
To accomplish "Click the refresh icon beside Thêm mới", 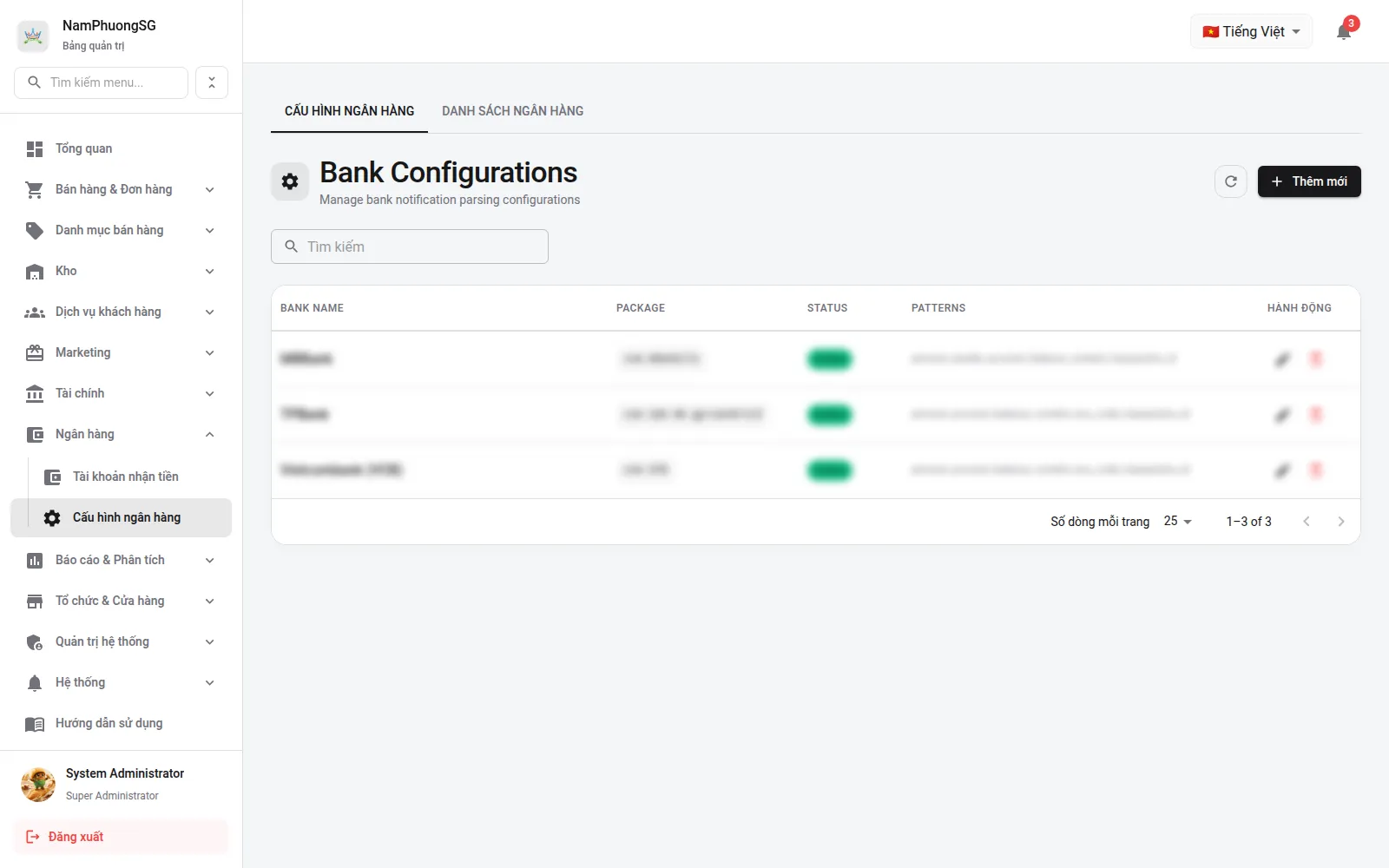I will click(x=1231, y=181).
